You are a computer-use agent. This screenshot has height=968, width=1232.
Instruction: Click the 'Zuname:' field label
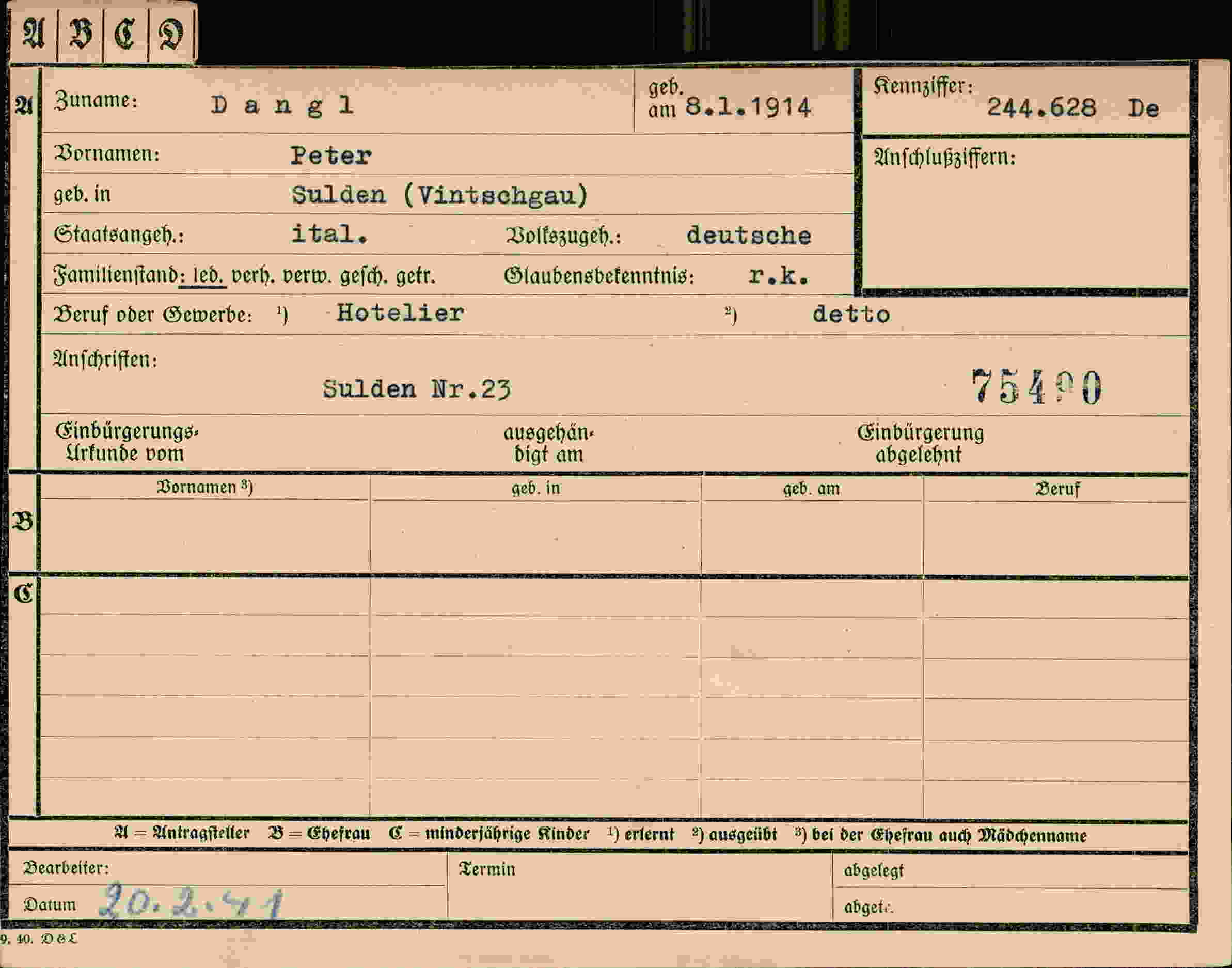click(96, 100)
